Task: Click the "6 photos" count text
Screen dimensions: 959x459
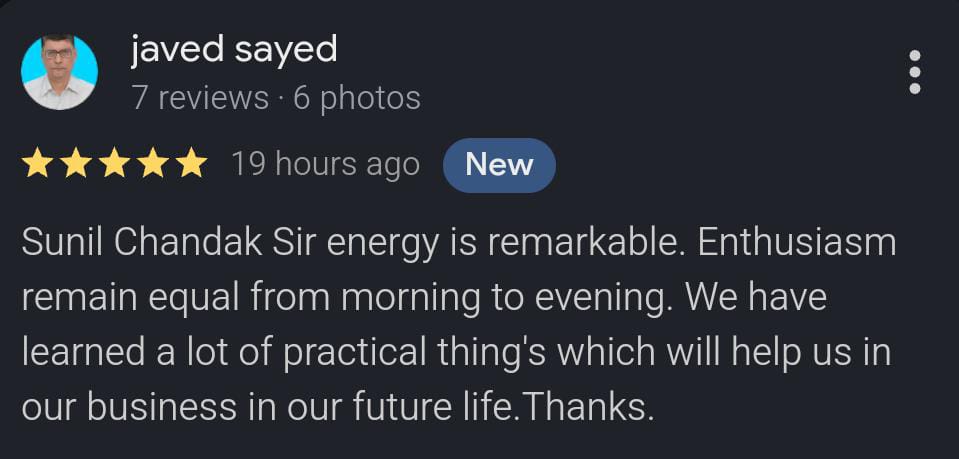Action: (357, 98)
